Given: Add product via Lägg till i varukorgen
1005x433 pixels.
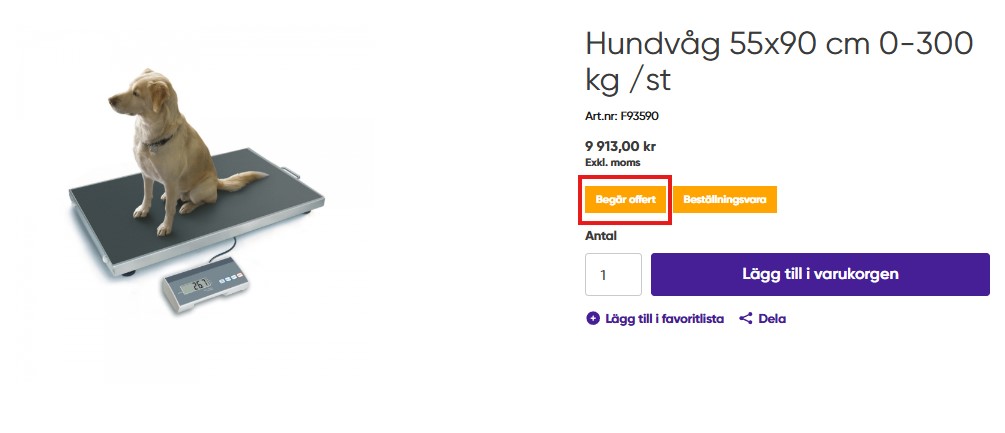Looking at the screenshot, I should (x=820, y=274).
